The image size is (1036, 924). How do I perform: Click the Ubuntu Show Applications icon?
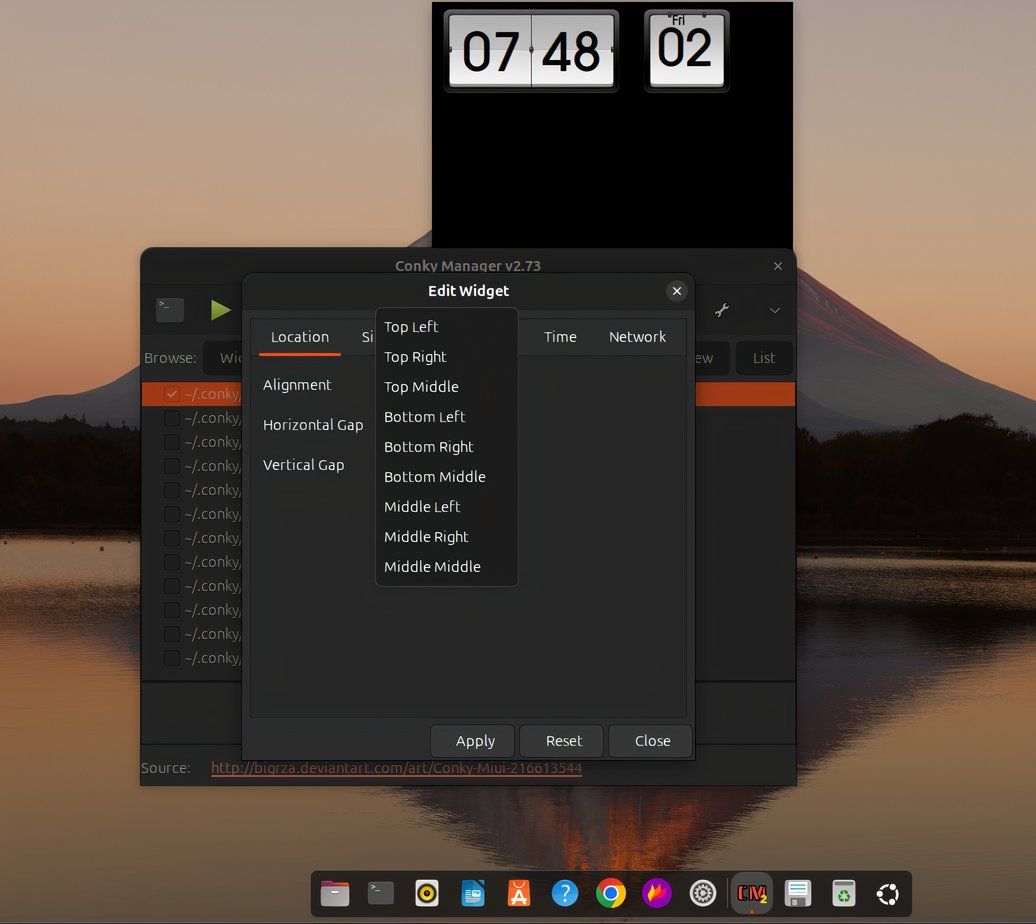(x=887, y=893)
